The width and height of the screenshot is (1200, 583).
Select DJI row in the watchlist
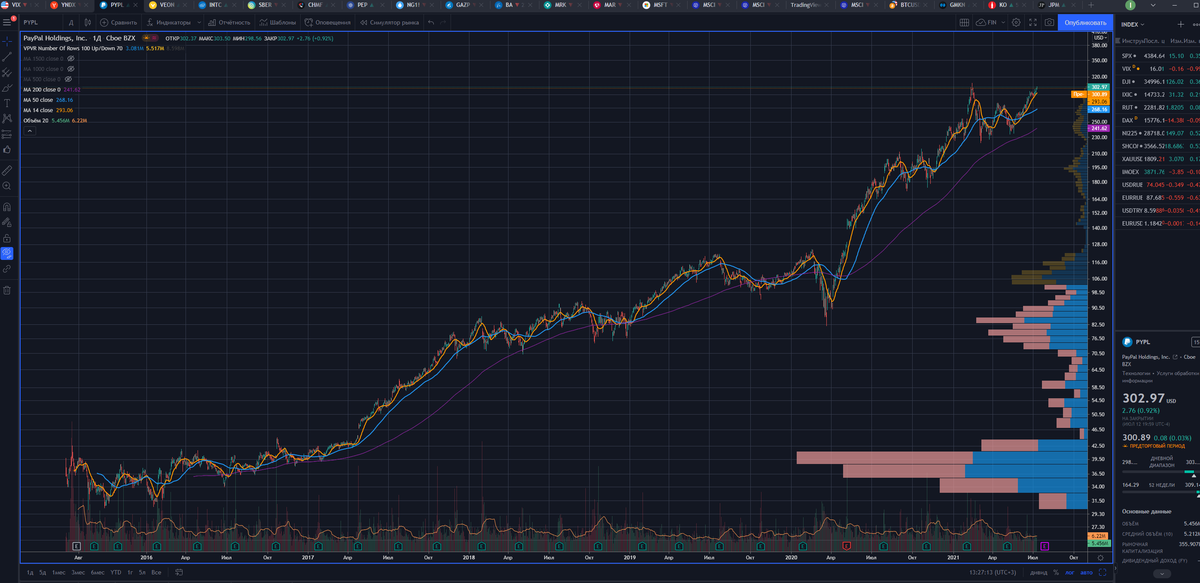point(1157,82)
